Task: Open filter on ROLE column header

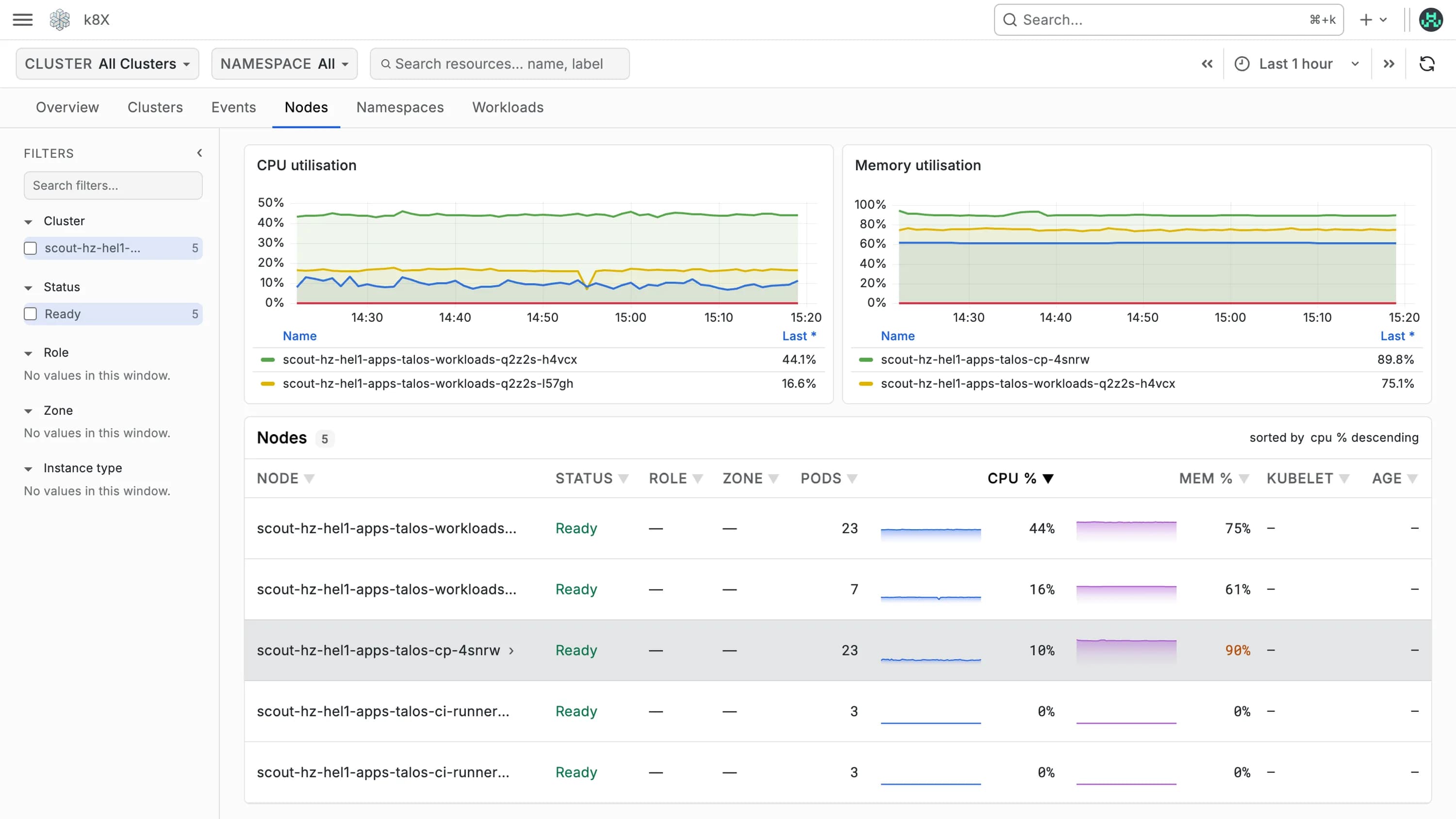Action: click(x=697, y=479)
